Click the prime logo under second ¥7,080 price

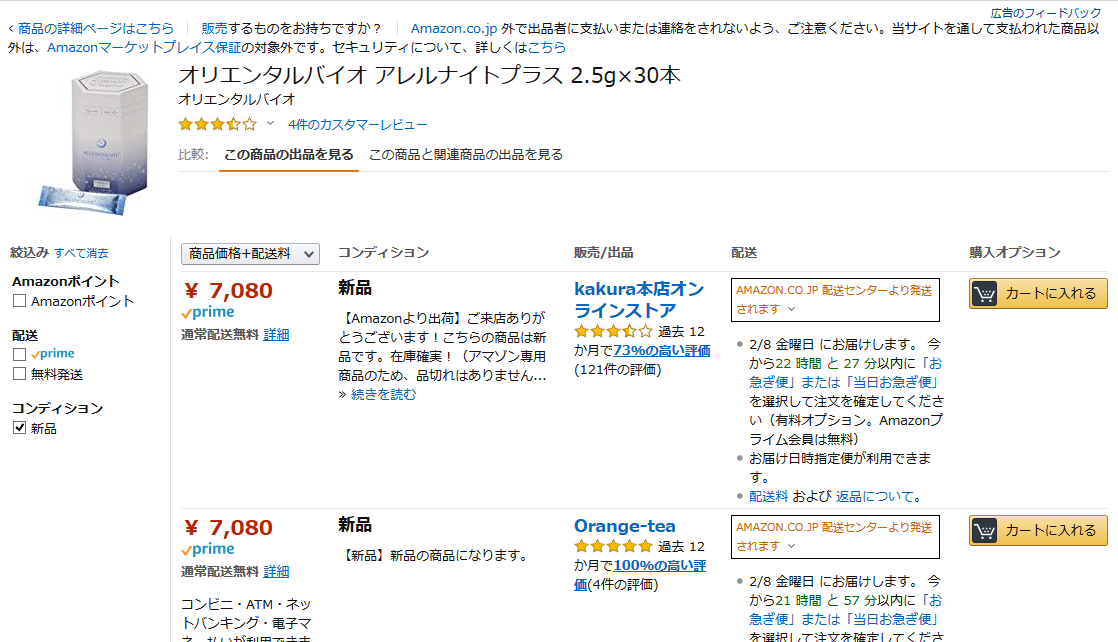point(208,550)
